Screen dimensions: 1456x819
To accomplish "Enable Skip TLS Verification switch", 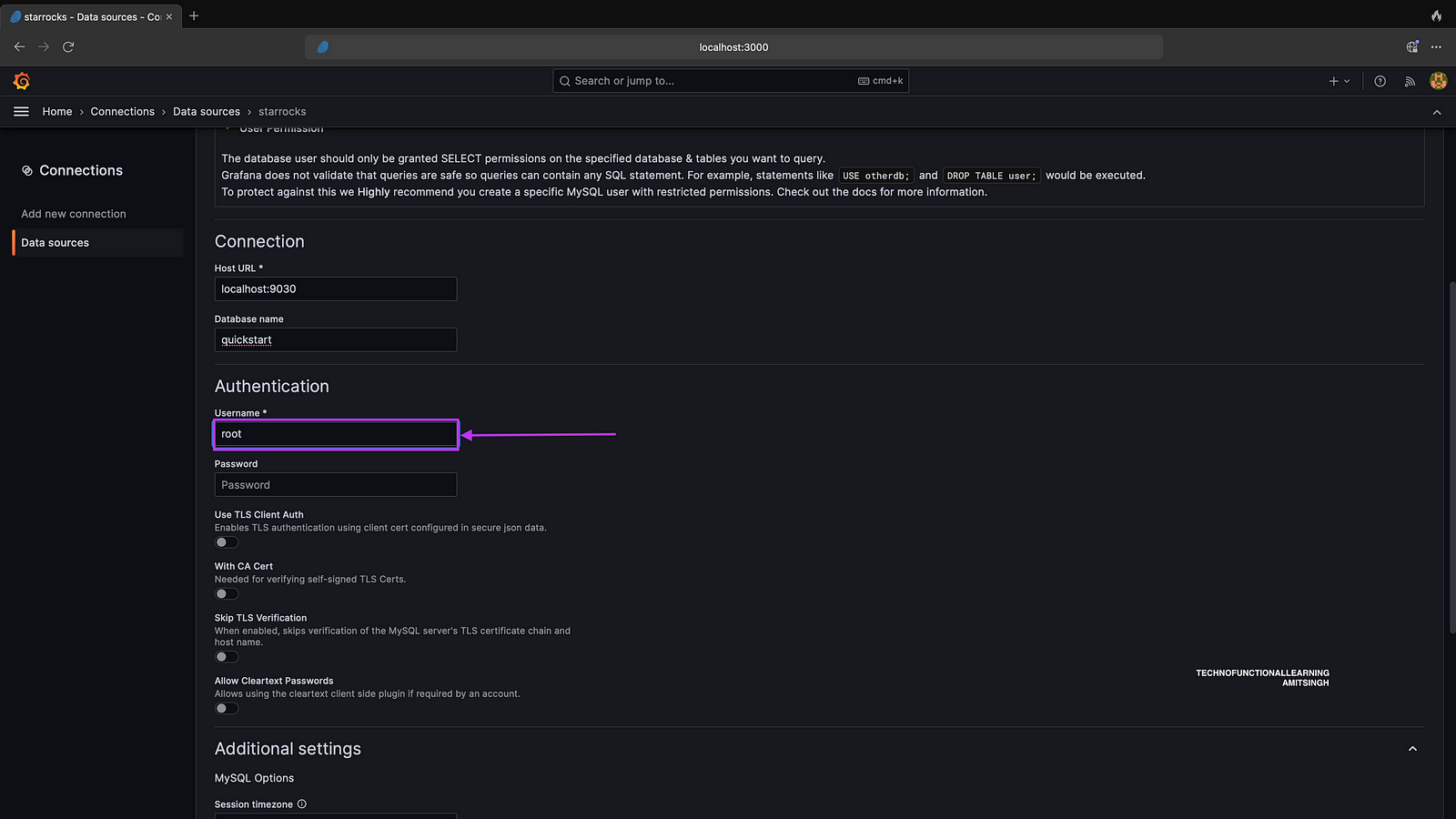I will 227,657.
